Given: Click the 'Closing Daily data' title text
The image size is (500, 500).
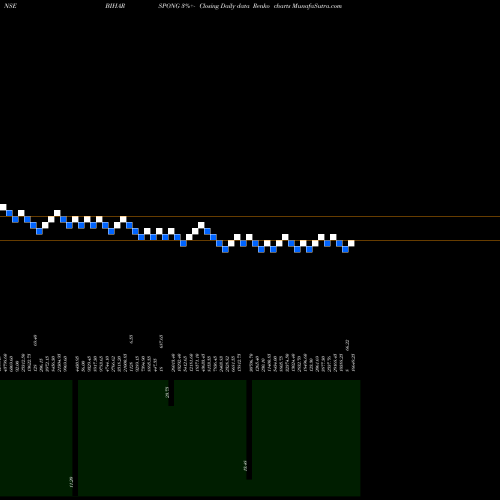Looking at the screenshot, I should tap(224, 6).
